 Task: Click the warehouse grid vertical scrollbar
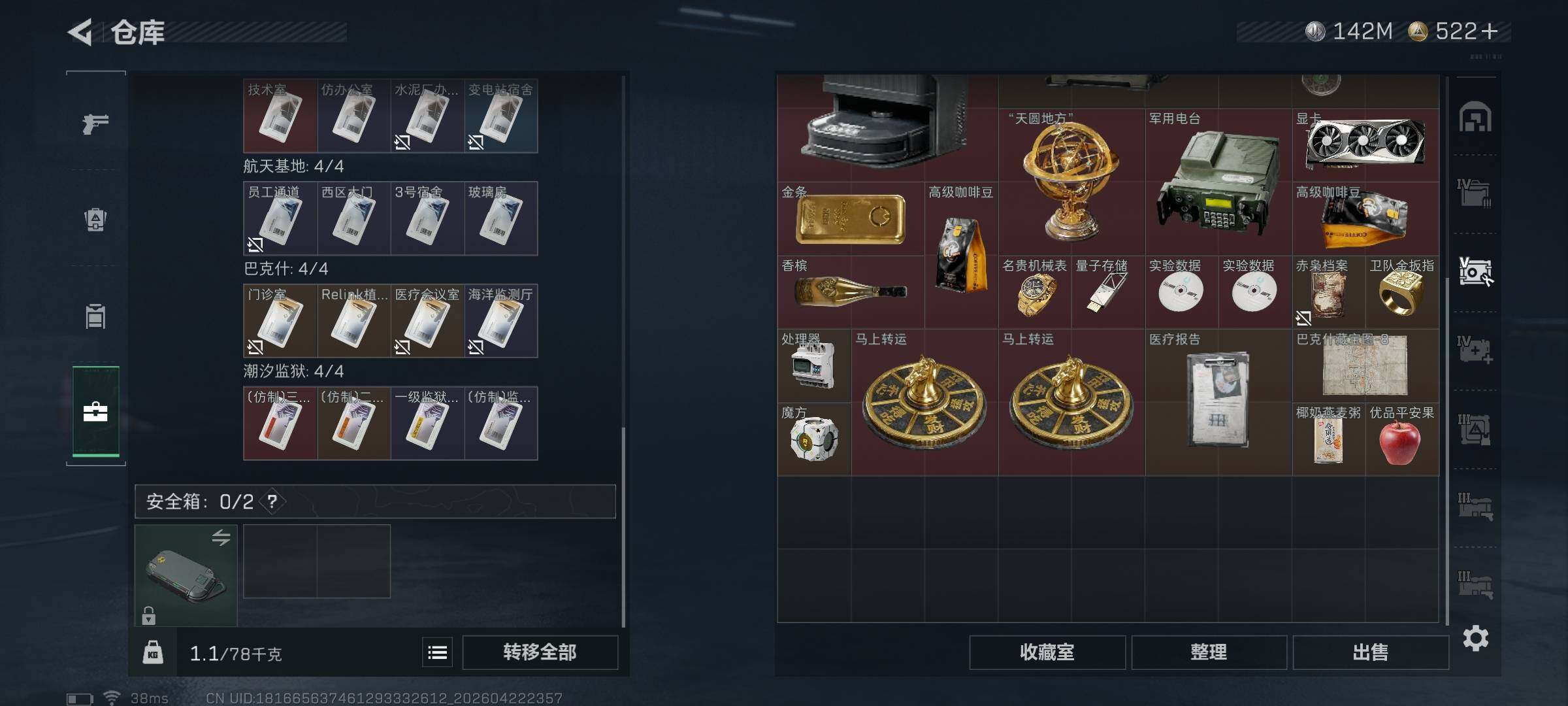1448,350
